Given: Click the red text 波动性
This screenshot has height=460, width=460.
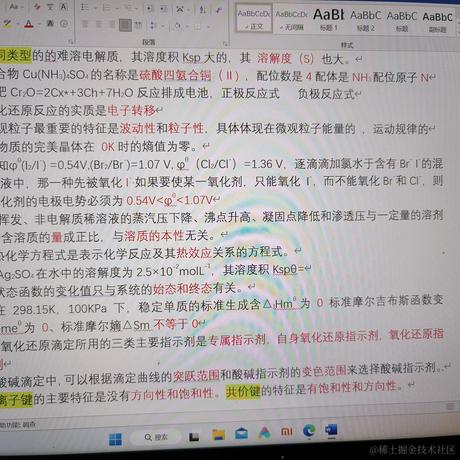Looking at the screenshot, I should click(137, 128).
